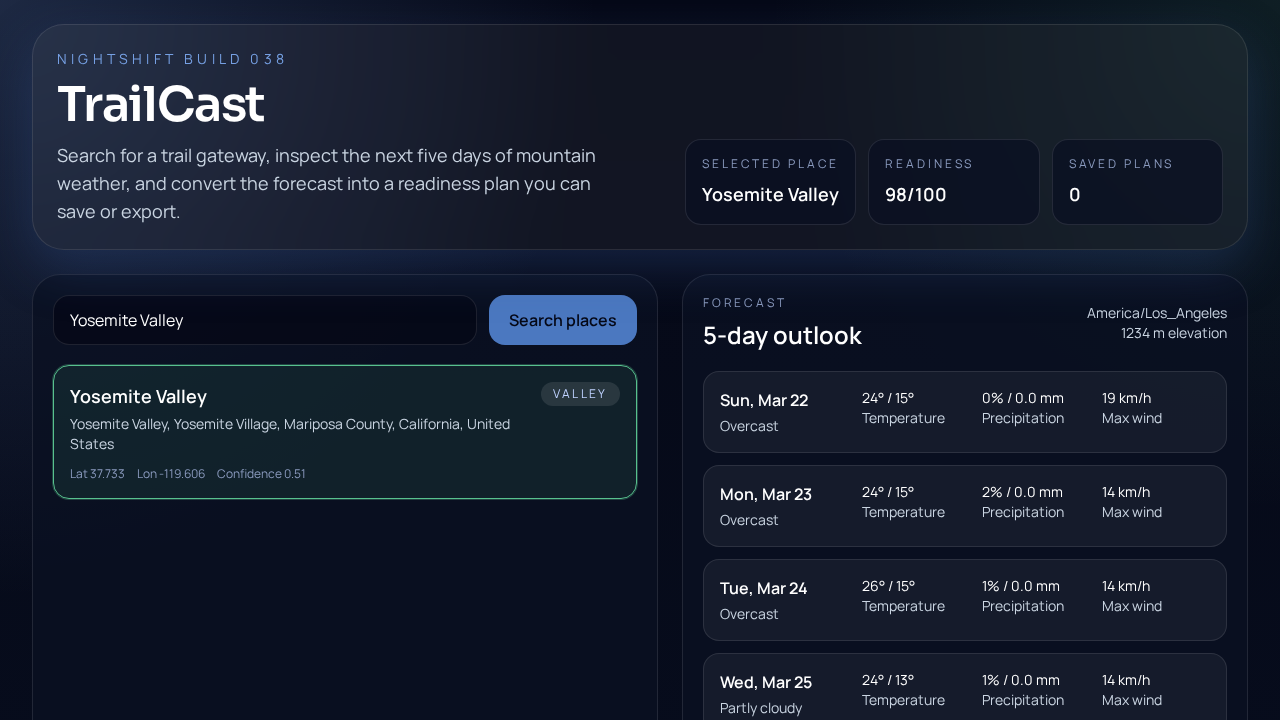Click the America/Los_Angeles timezone label

[1156, 313]
